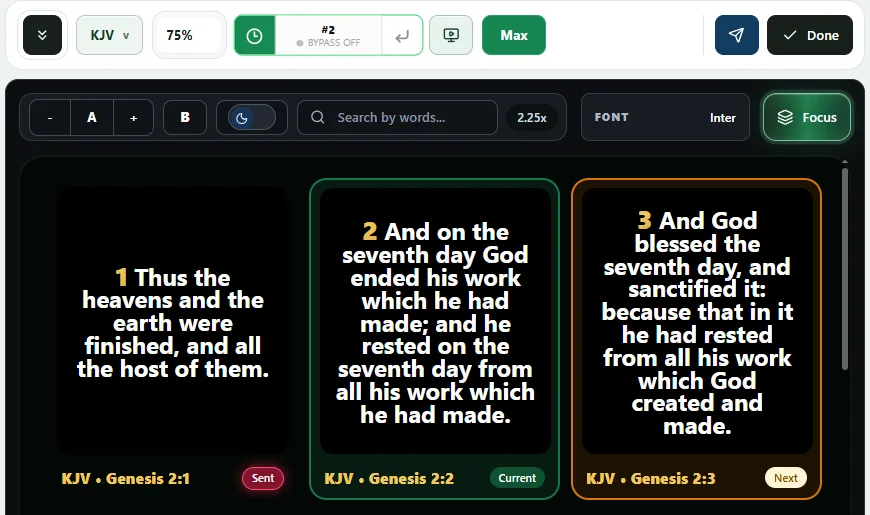
Task: Click the enter arrow icon
Action: pyautogui.click(x=402, y=36)
